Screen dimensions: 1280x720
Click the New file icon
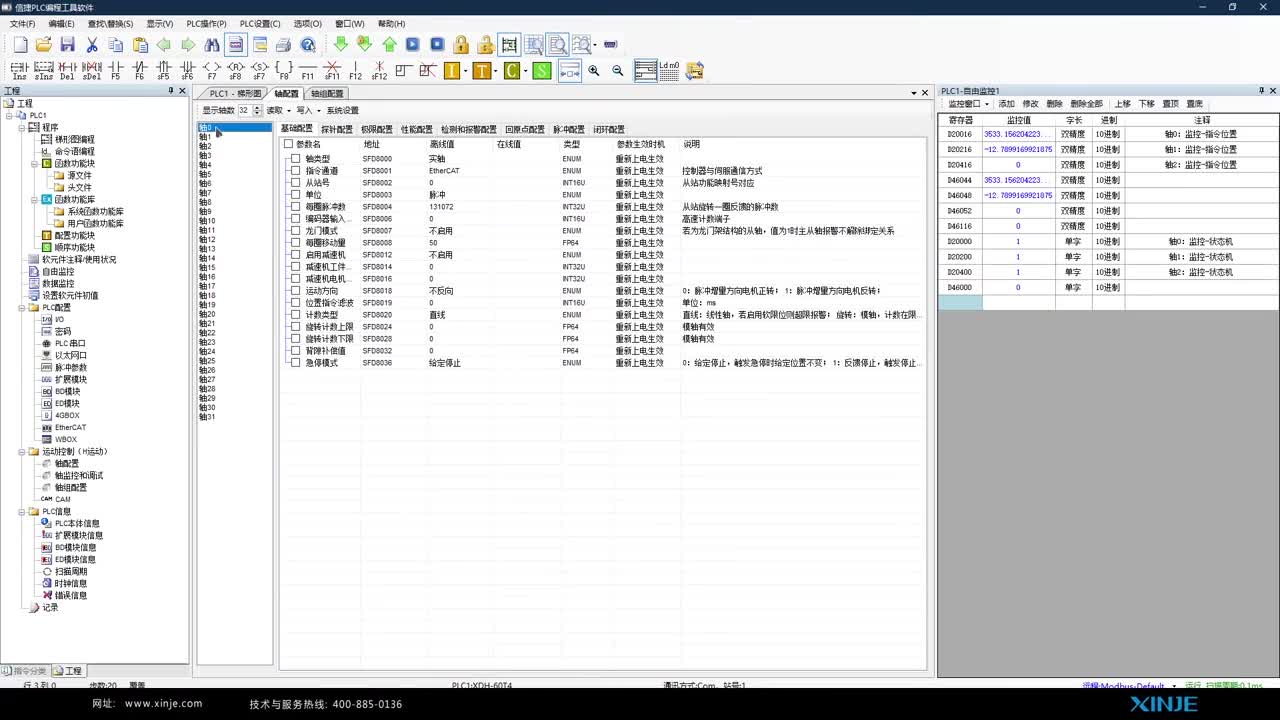[x=20, y=44]
